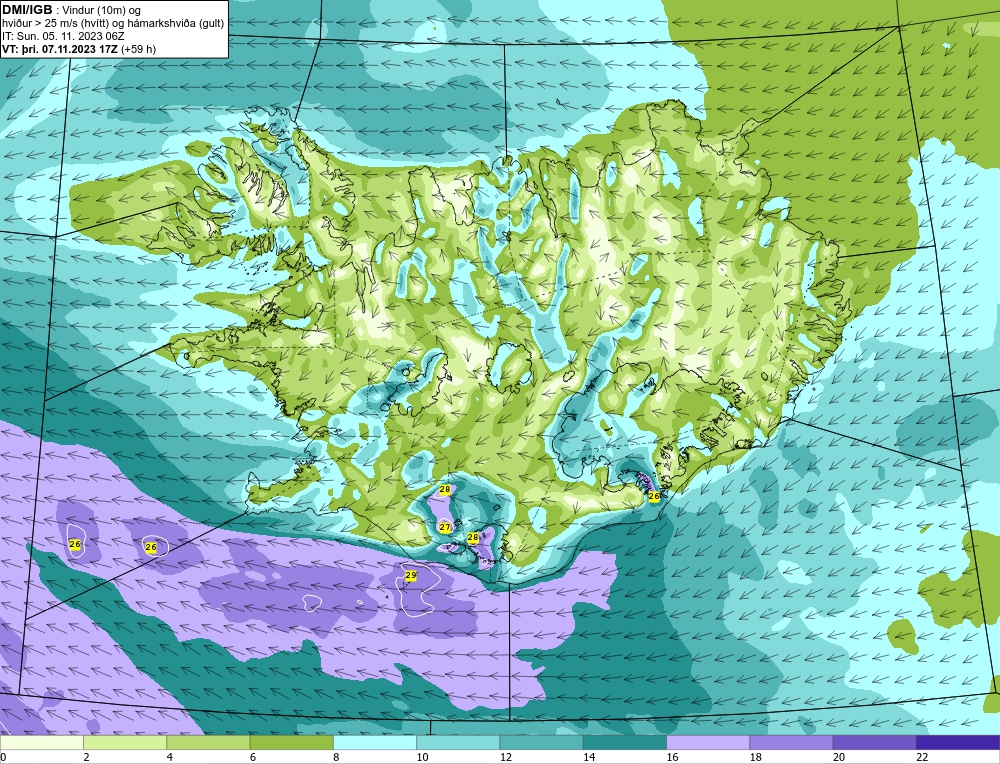Choose the 12–14 m/s medium teal swatch

tap(541, 742)
